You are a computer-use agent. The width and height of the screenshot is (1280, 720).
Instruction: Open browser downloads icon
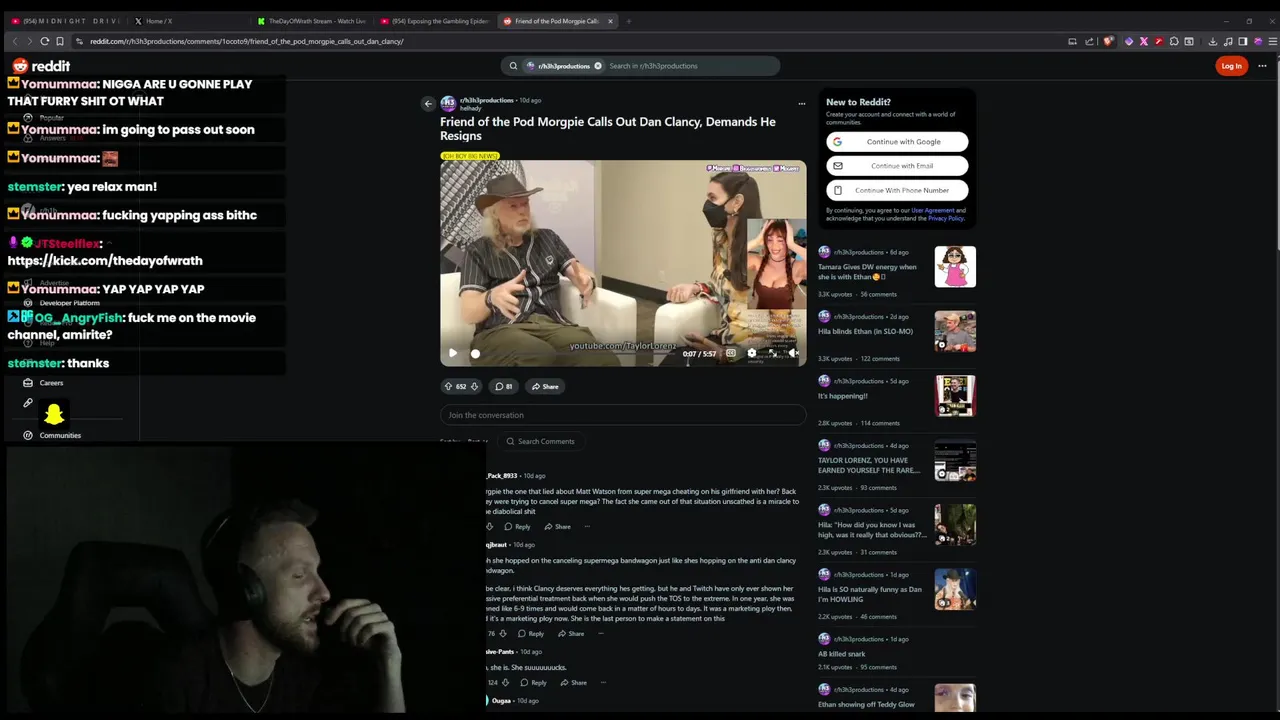[1213, 41]
